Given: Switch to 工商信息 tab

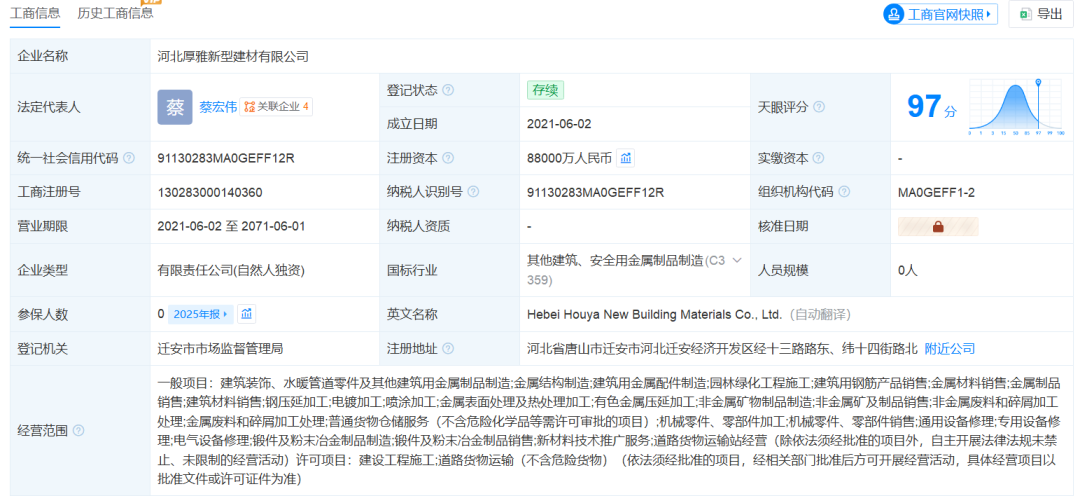Looking at the screenshot, I should click(34, 13).
